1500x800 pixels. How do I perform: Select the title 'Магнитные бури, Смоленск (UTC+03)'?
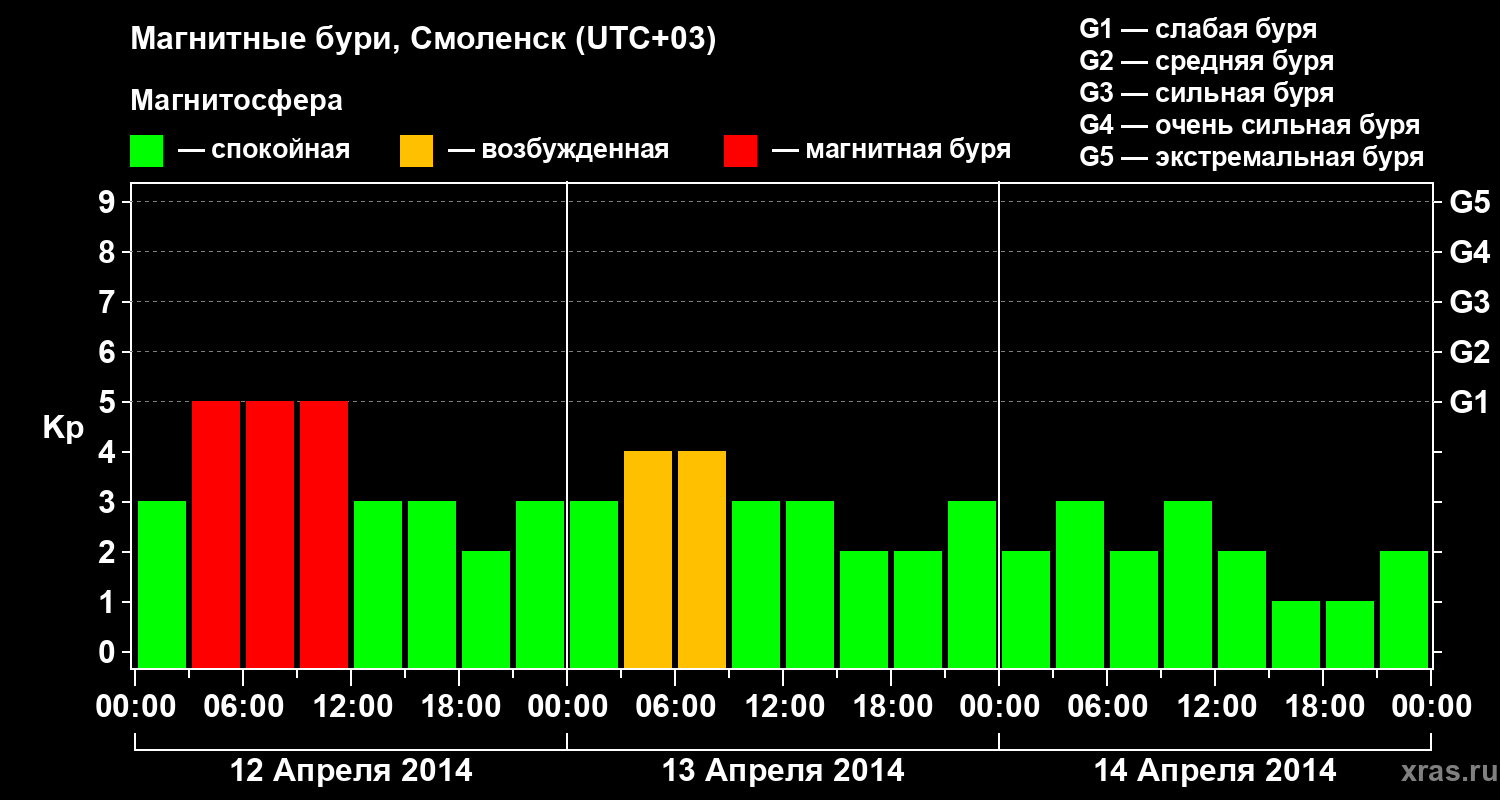click(x=424, y=41)
